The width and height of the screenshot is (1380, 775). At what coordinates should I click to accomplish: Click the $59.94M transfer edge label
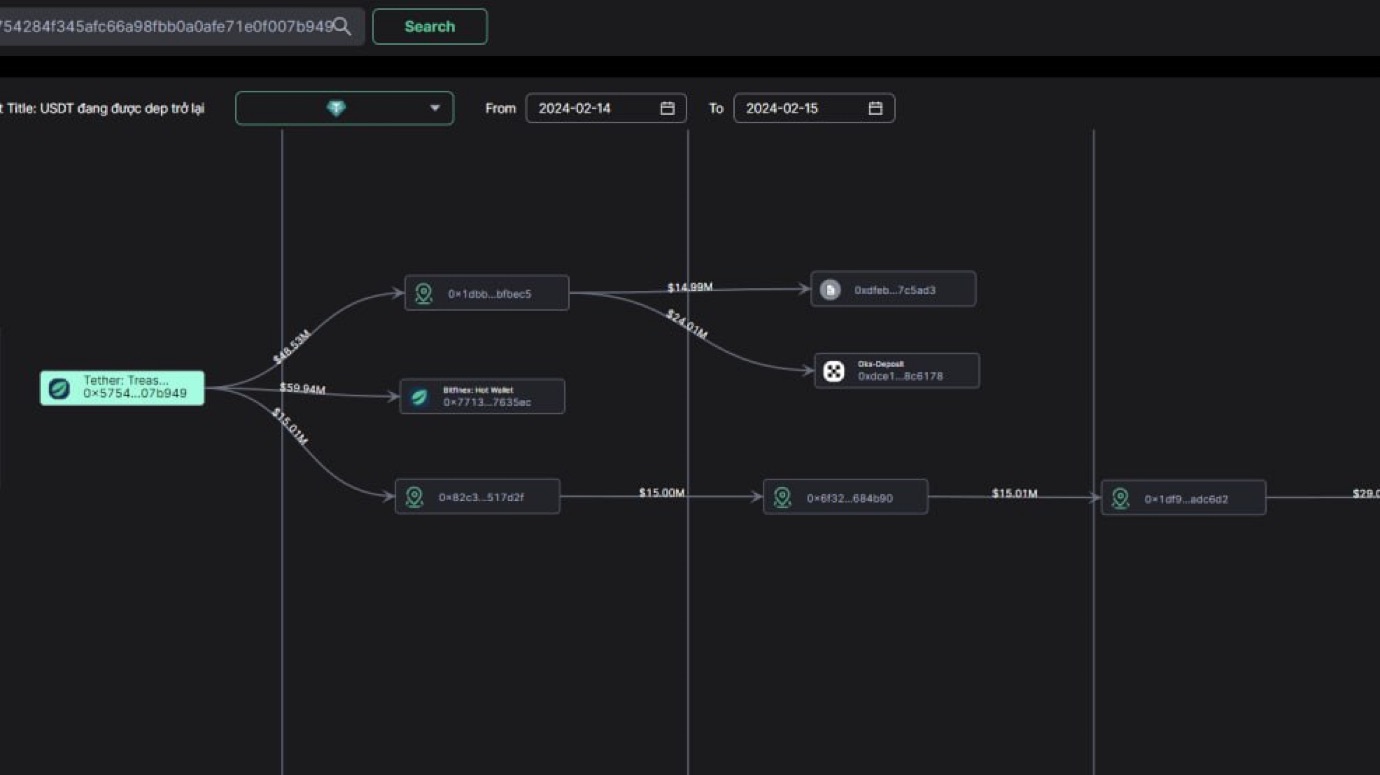click(302, 388)
